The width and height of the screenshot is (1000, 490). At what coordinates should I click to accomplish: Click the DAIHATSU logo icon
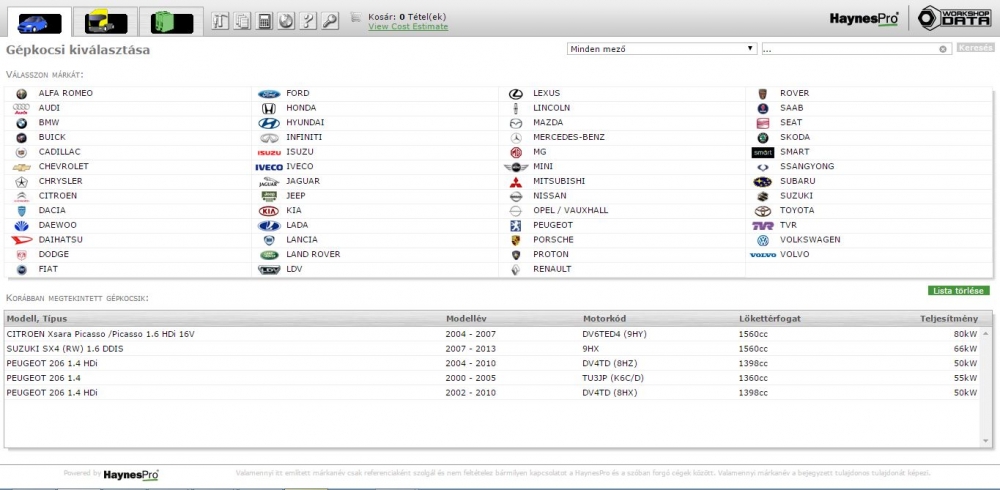[x=22, y=241]
